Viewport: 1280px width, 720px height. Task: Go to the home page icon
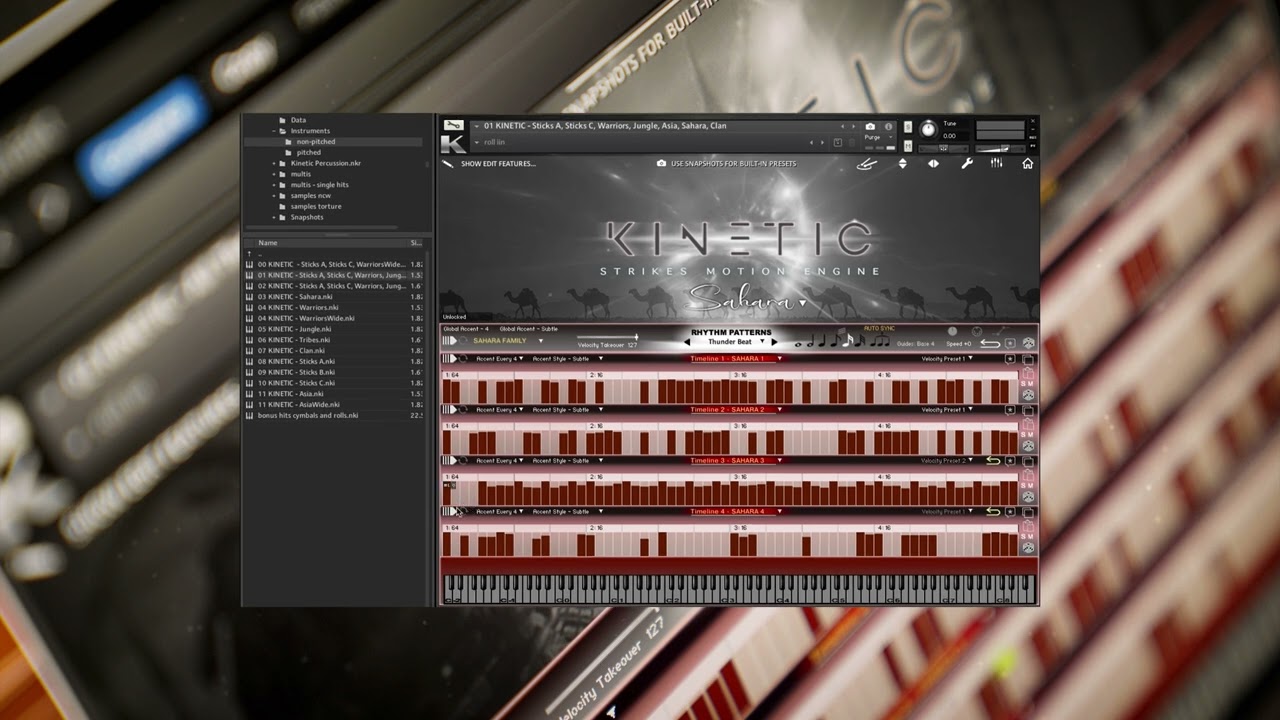(1027, 164)
